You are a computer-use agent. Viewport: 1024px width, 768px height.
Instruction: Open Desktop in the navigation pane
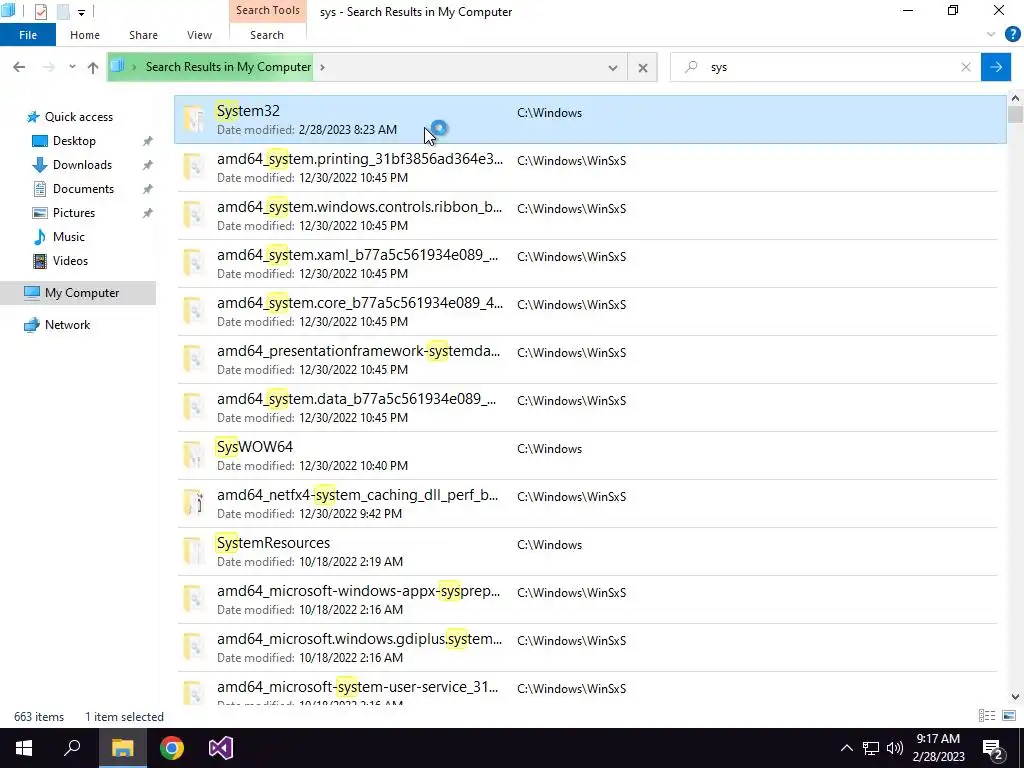(x=74, y=141)
